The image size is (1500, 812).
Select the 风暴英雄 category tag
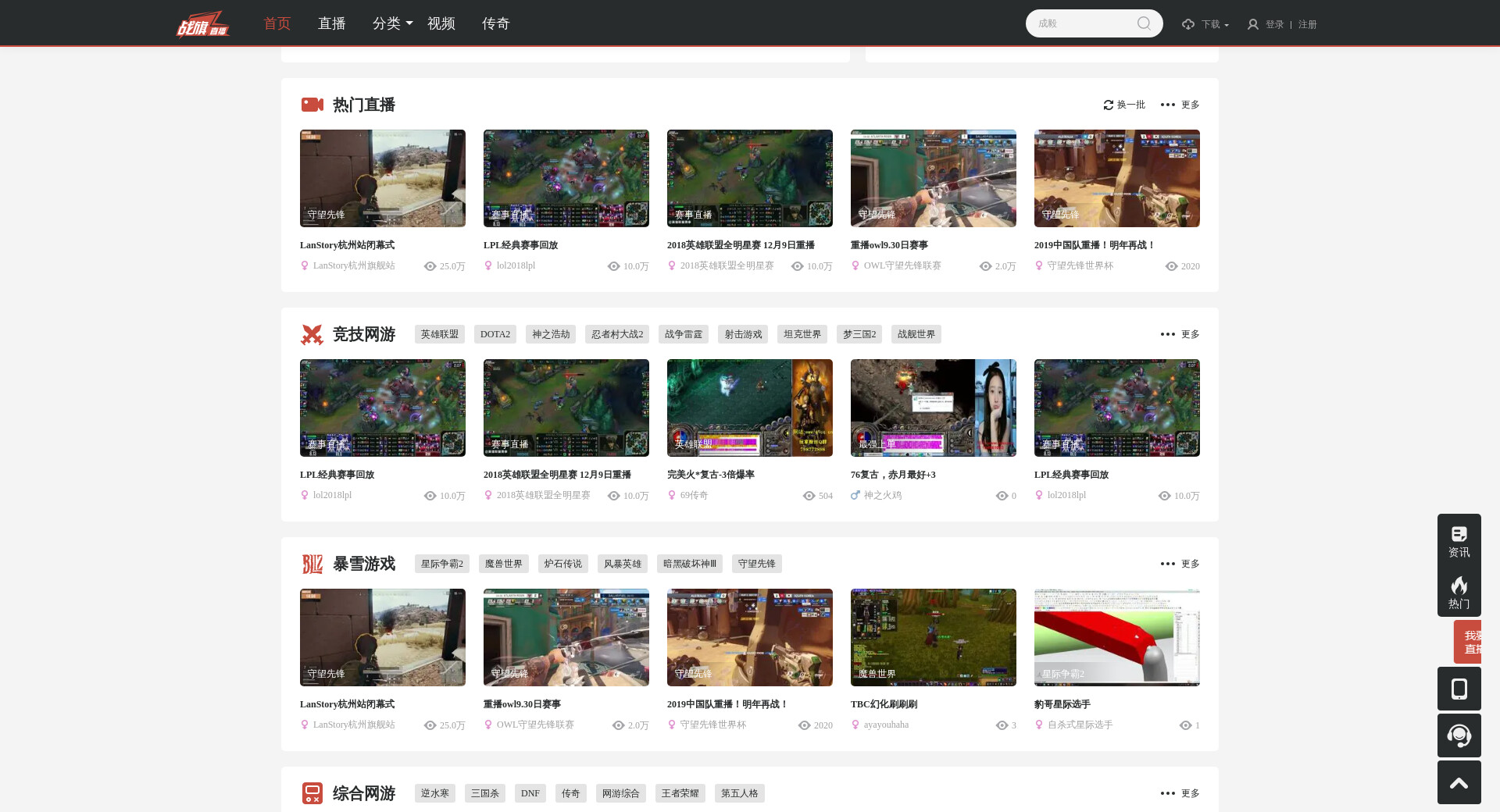(x=623, y=564)
